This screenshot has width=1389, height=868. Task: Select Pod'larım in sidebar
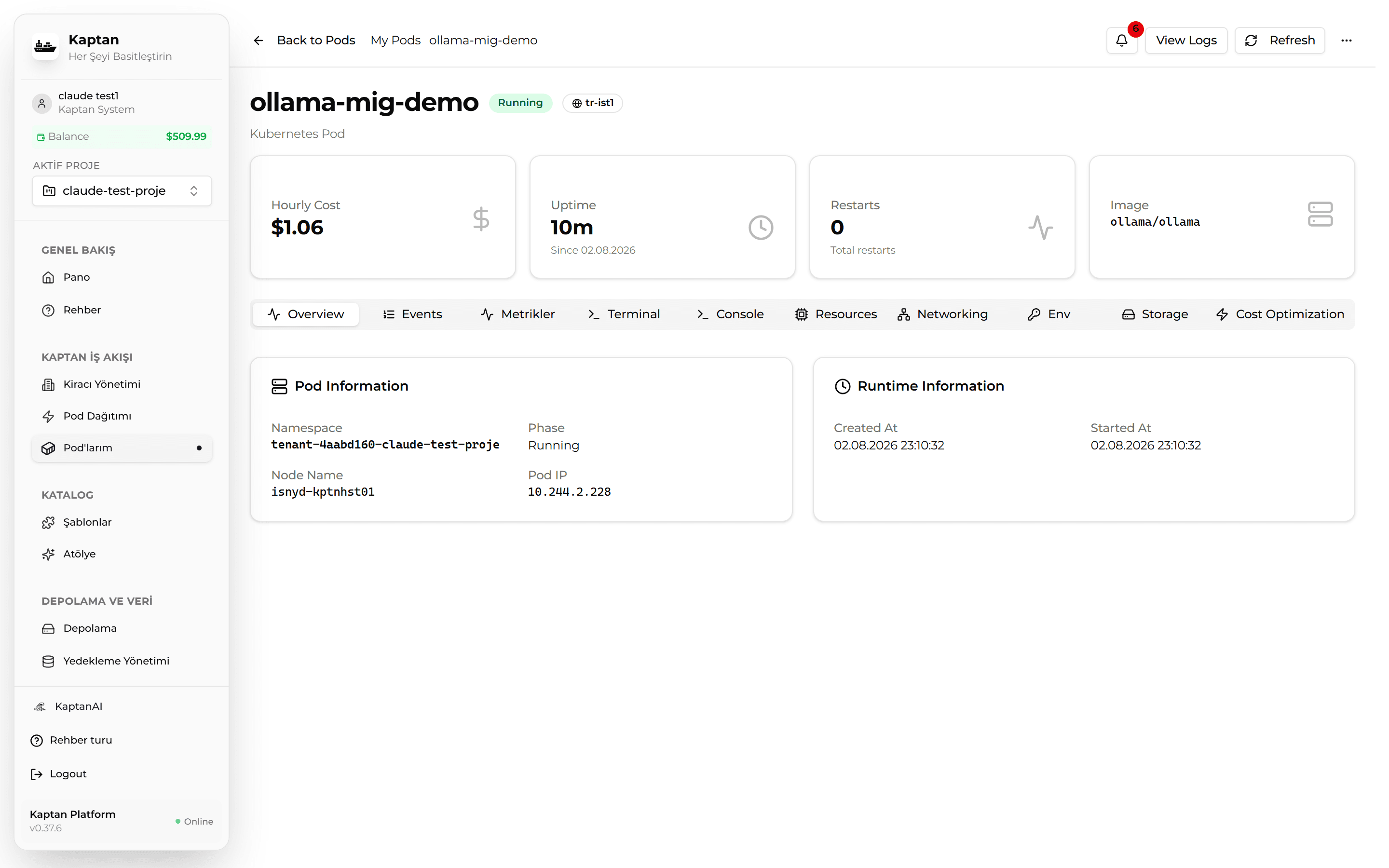122,448
